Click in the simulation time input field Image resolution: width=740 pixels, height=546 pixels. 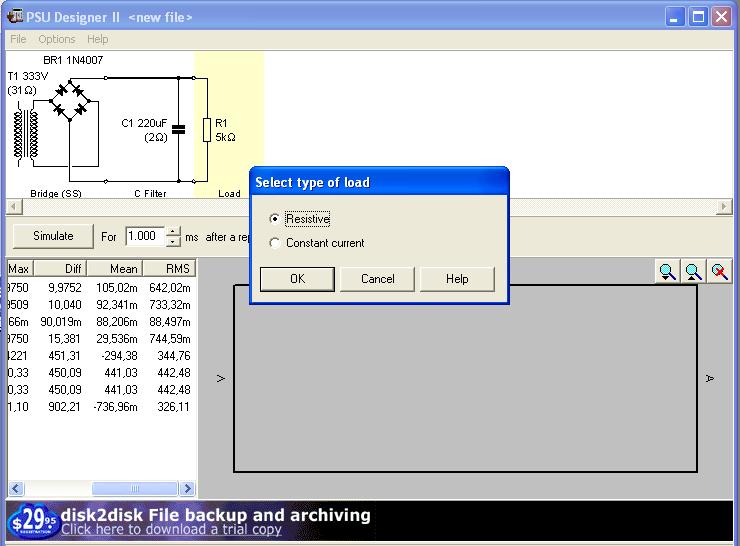click(144, 236)
